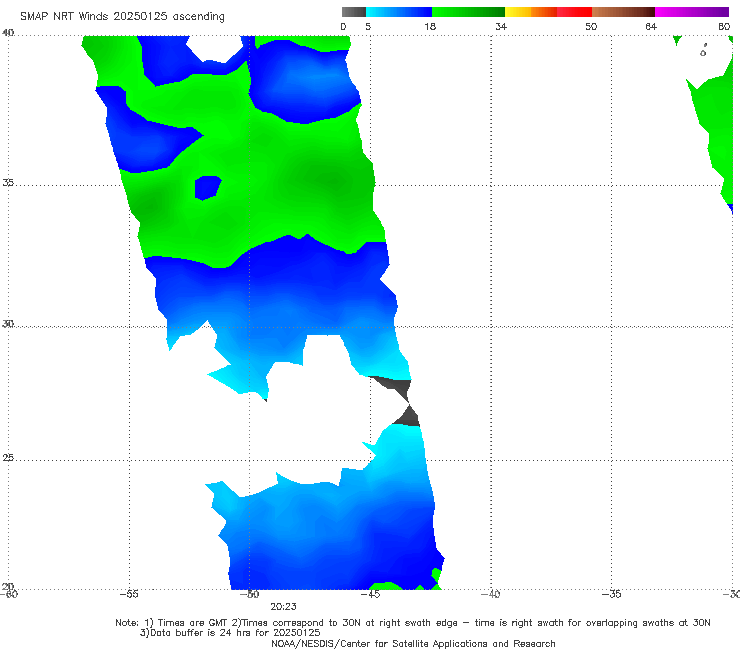This screenshot has width=740, height=650.
Task: Click the small blue patch inside the green wind area
Action: [x=208, y=188]
